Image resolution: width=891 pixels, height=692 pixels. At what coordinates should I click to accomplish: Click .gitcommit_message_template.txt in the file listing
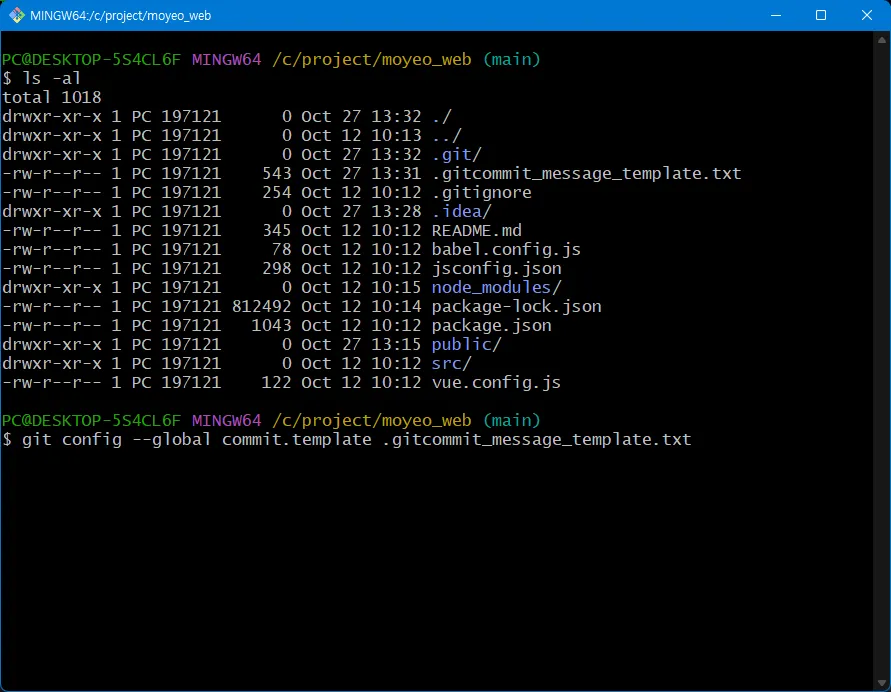(586, 173)
